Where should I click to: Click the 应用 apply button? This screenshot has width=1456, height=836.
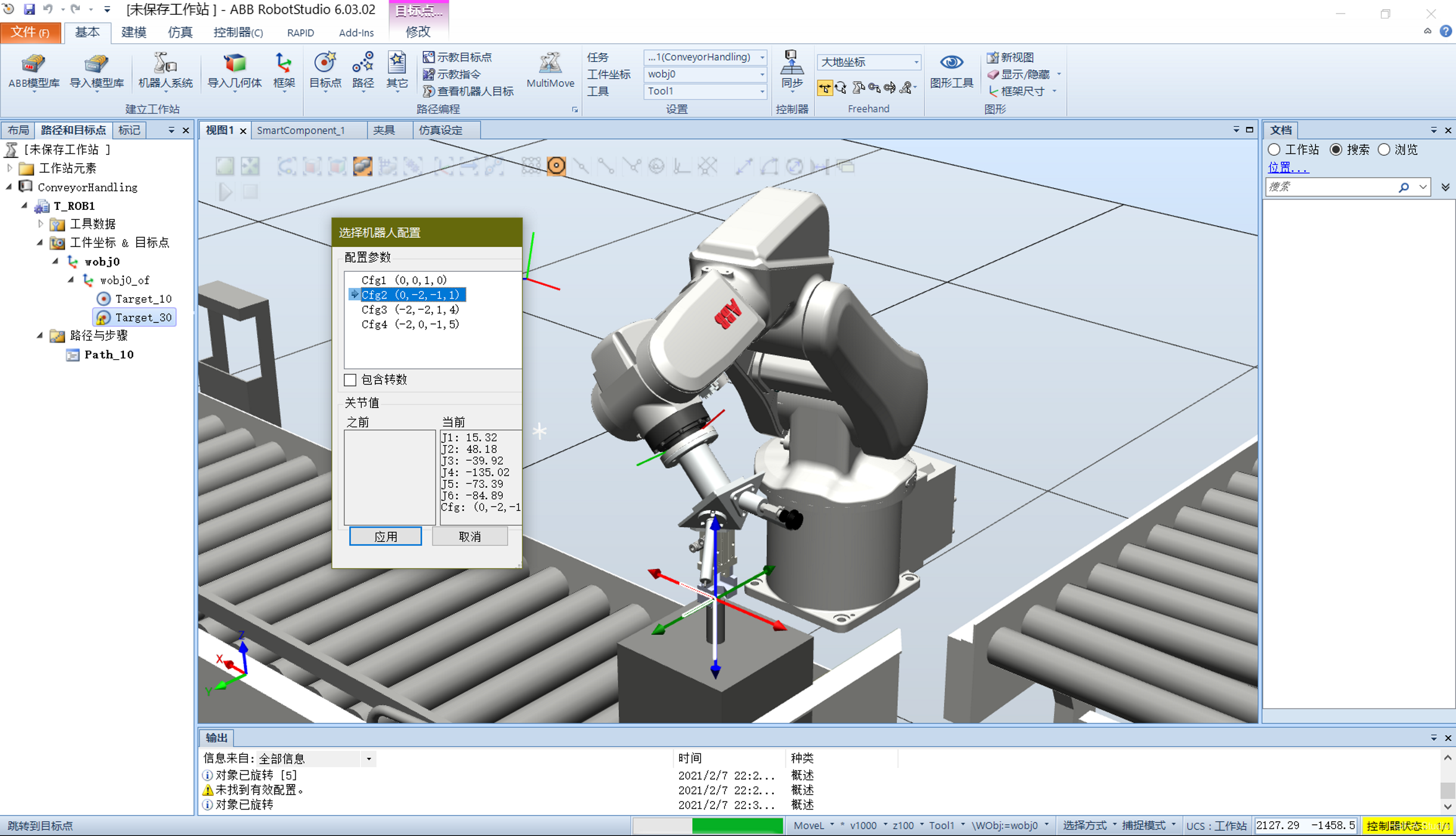pos(385,536)
